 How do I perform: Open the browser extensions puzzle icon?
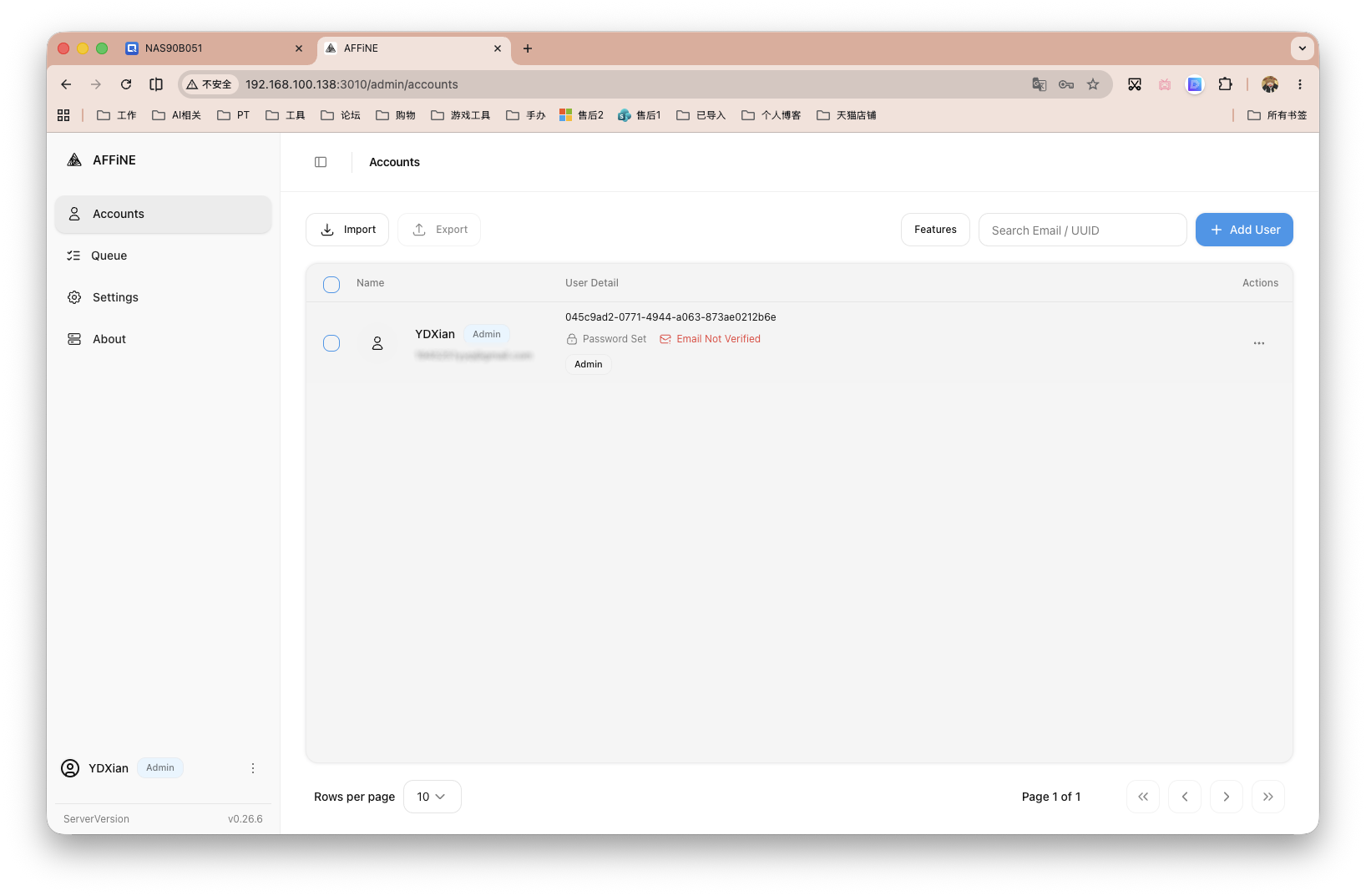(1225, 84)
